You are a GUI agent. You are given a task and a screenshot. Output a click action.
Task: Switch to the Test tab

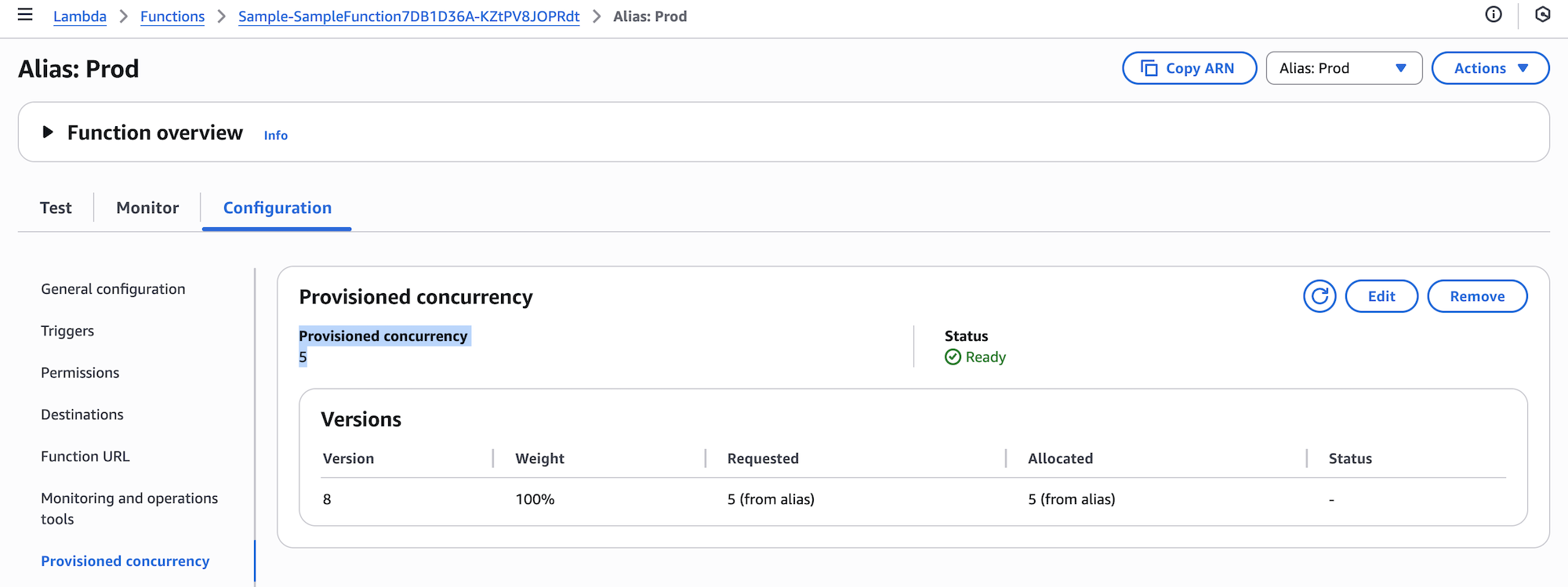(x=56, y=208)
